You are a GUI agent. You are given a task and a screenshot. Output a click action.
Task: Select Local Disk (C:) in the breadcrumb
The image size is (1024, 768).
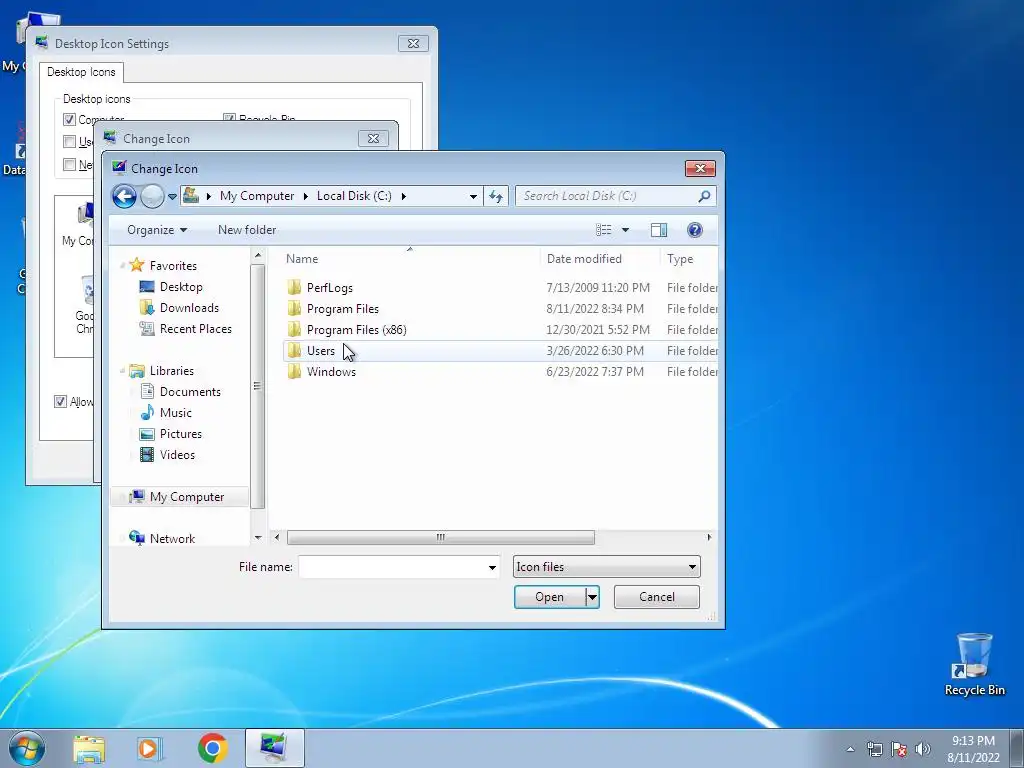click(x=354, y=196)
